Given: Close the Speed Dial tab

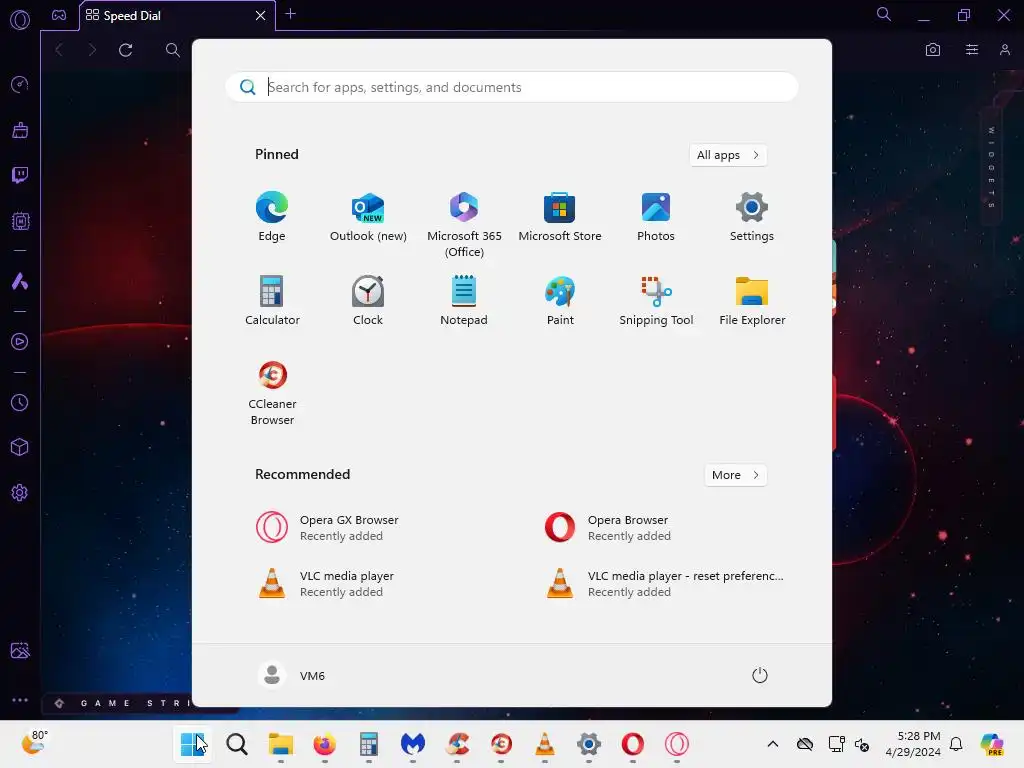Looking at the screenshot, I should click(260, 16).
